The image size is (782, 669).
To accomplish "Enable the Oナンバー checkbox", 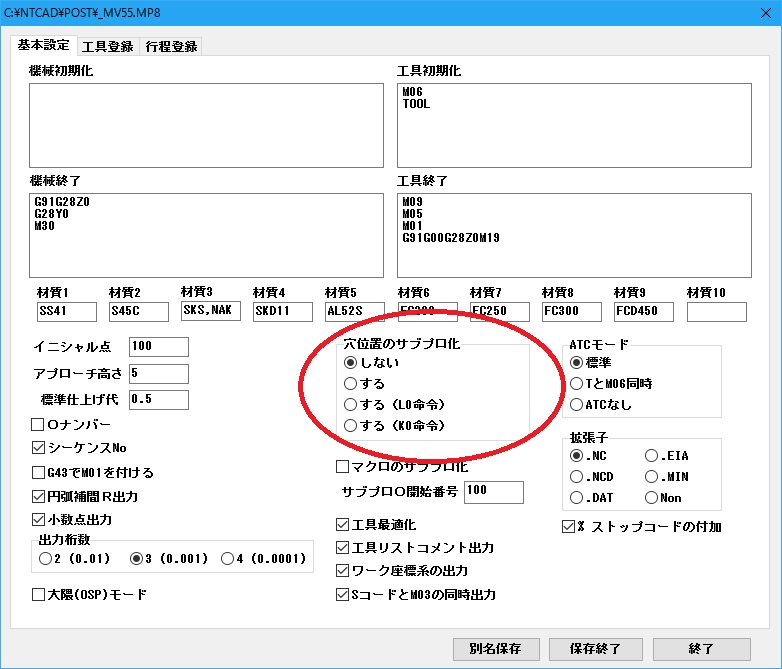I will pos(38,425).
